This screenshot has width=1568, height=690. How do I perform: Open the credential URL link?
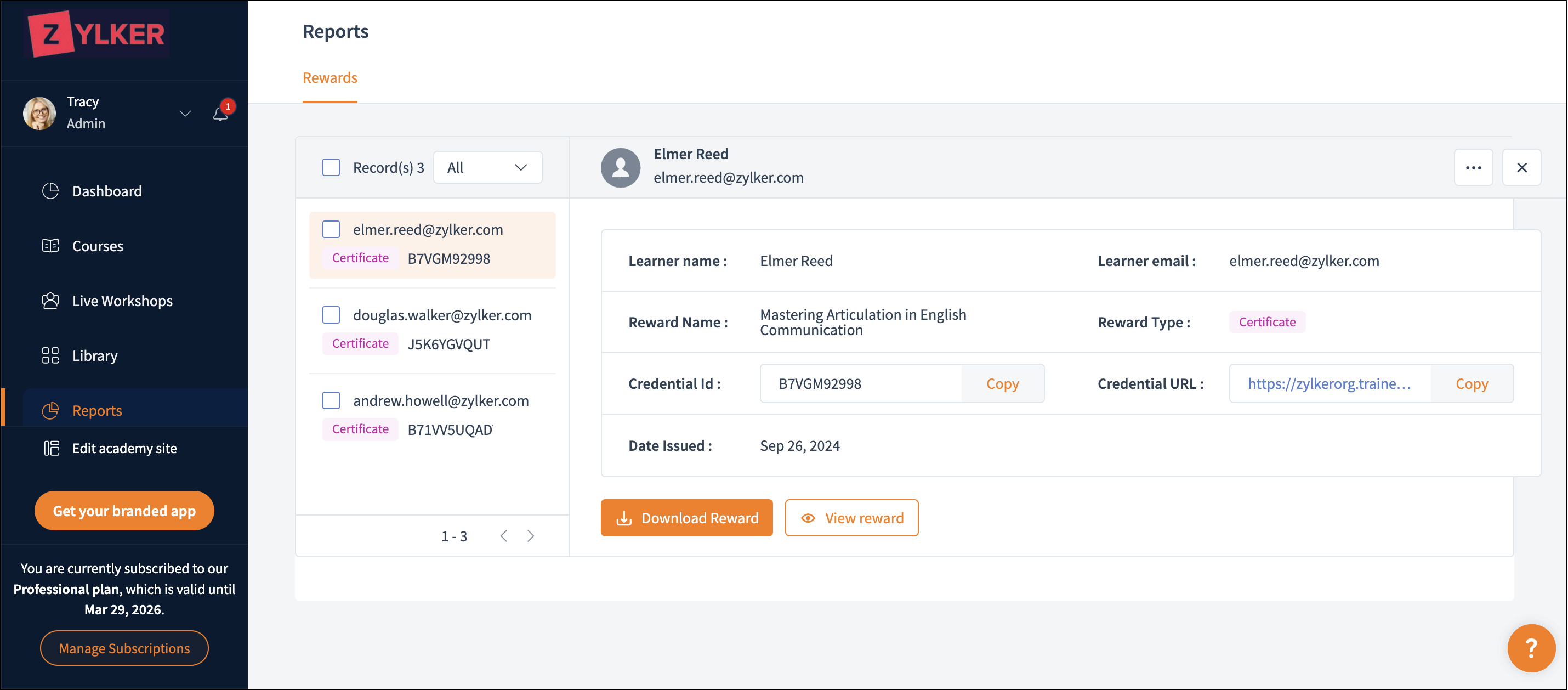[x=1329, y=384]
